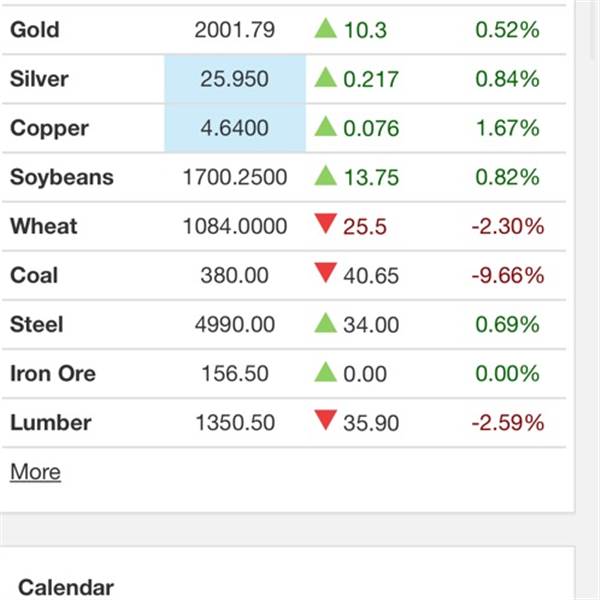
Task: Click the red down arrow in Coal row
Action: pyautogui.click(x=325, y=272)
